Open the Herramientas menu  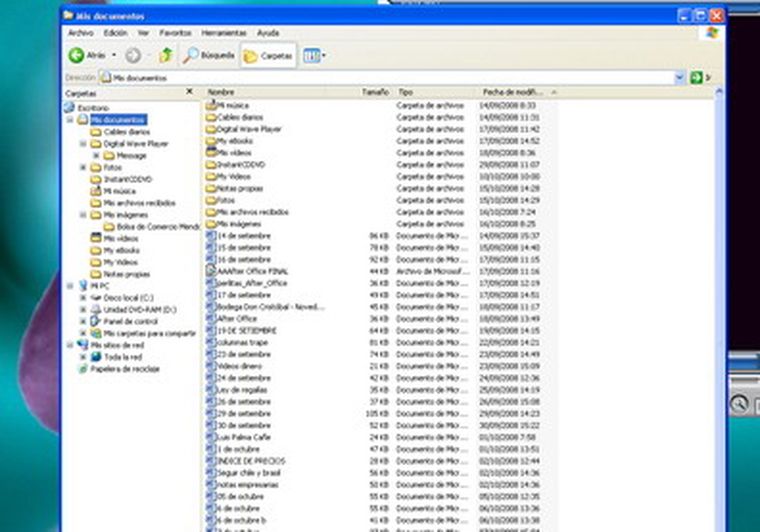223,33
